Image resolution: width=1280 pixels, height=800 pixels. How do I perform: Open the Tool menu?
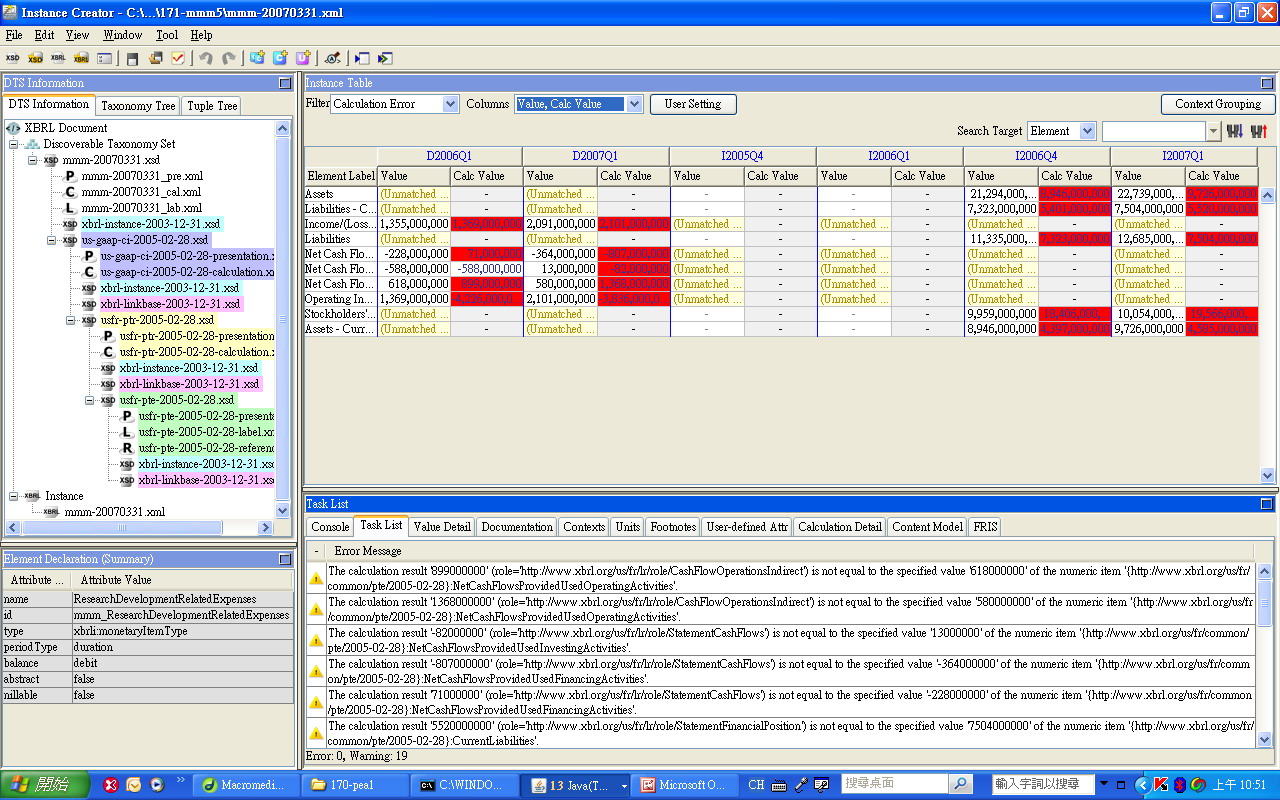167,35
